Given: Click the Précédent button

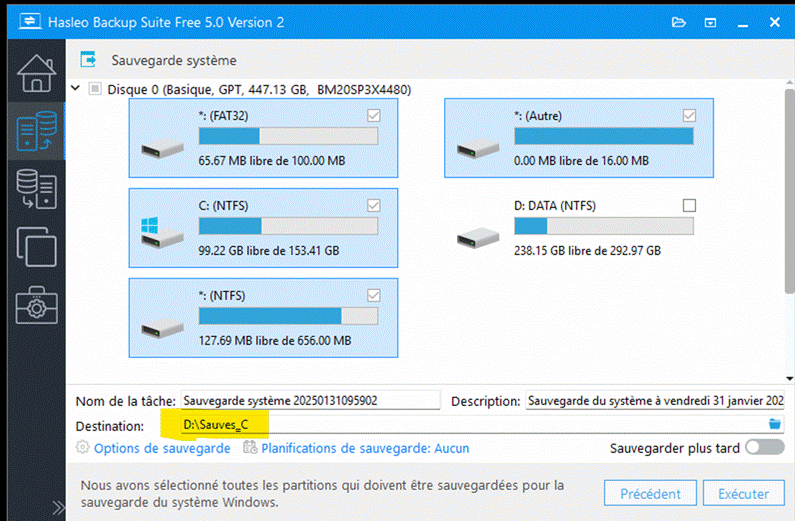Looking at the screenshot, I should click(x=651, y=493).
